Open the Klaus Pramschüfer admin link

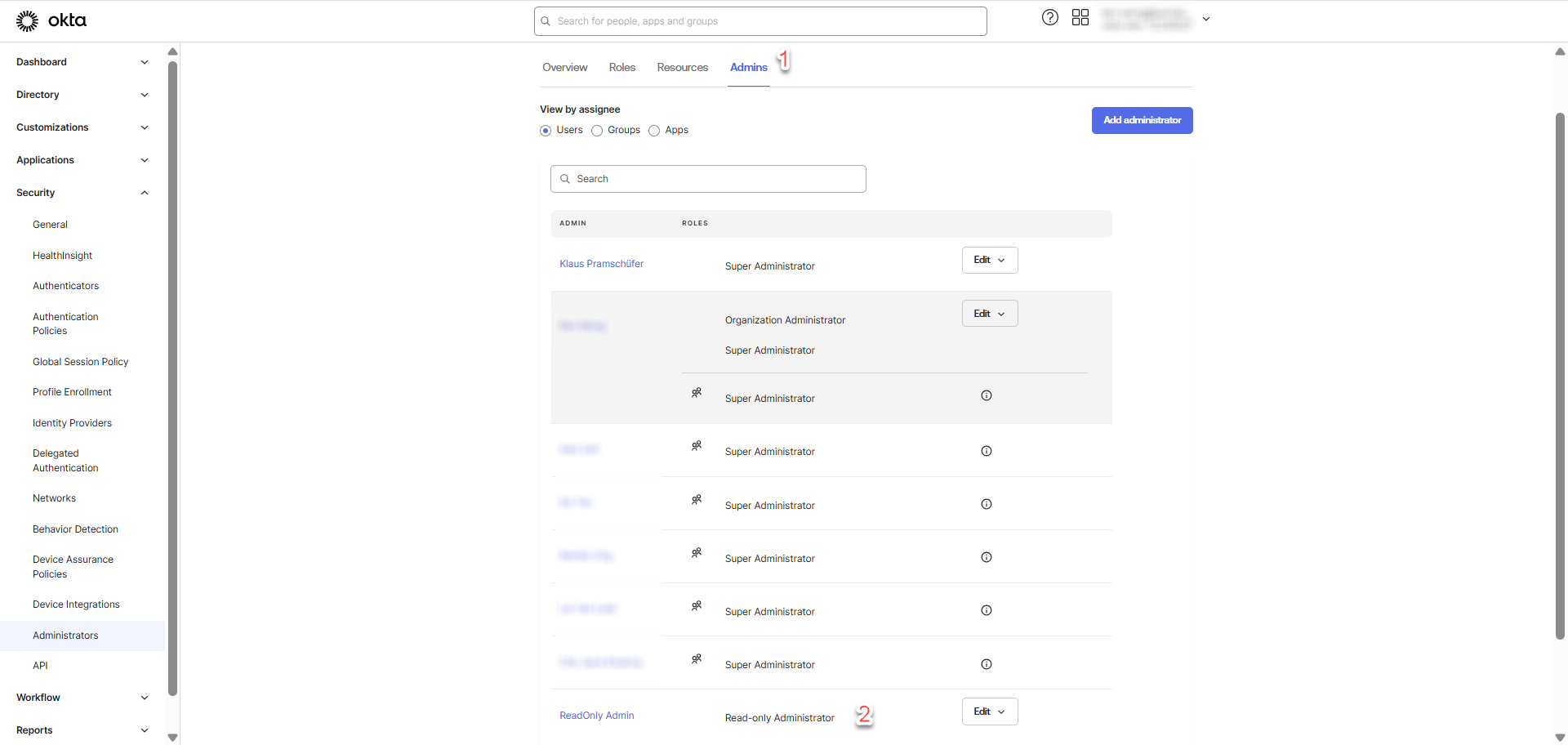601,264
